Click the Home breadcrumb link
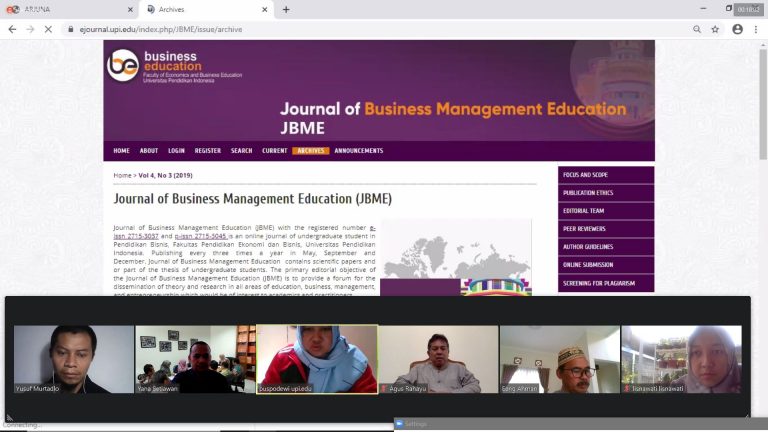The width and height of the screenshot is (768, 432). (122, 175)
